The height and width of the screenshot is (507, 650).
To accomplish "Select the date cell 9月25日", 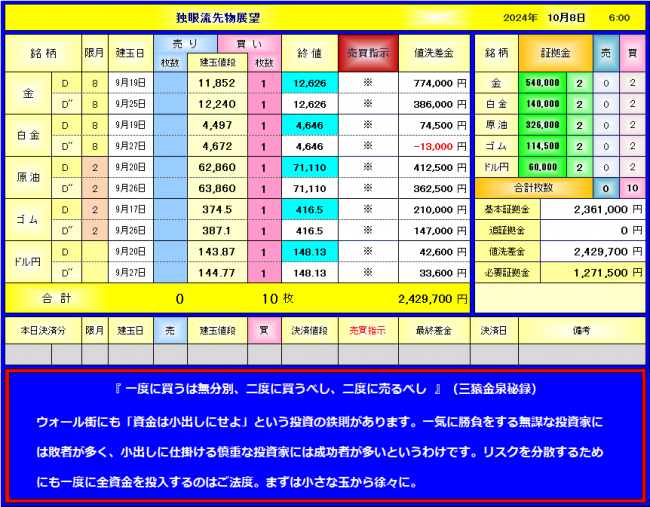I will [131, 104].
